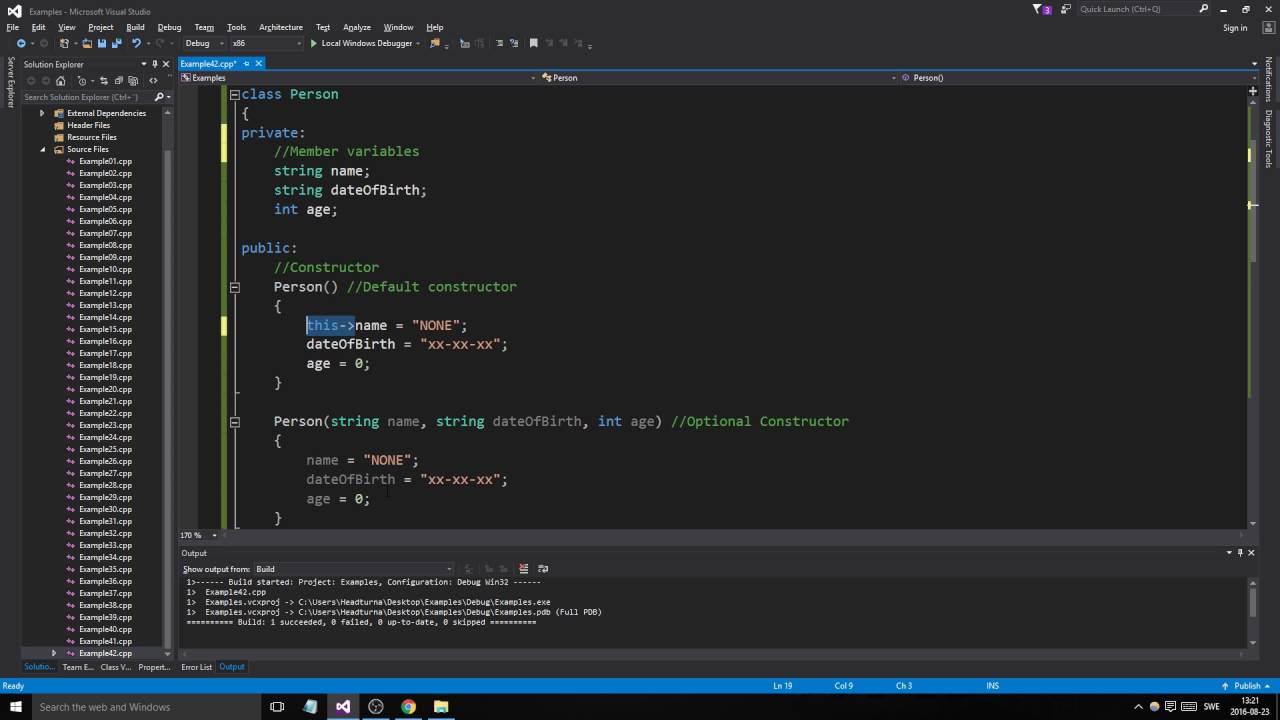The height and width of the screenshot is (720, 1280).
Task: Close the Example42.cpp tab
Action: click(x=258, y=64)
